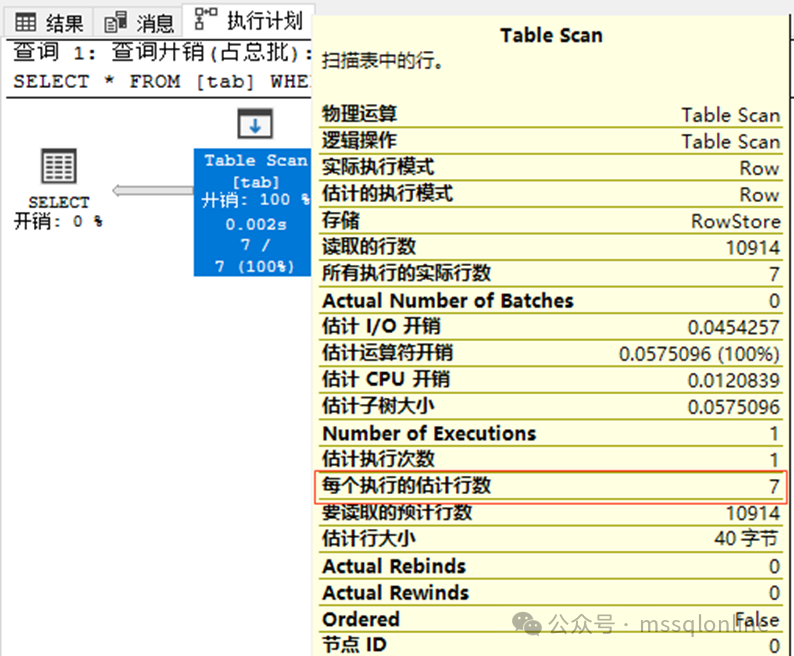The image size is (794, 656).
Task: Click the arrow connecting SELECT and Table Scan
Action: click(150, 190)
